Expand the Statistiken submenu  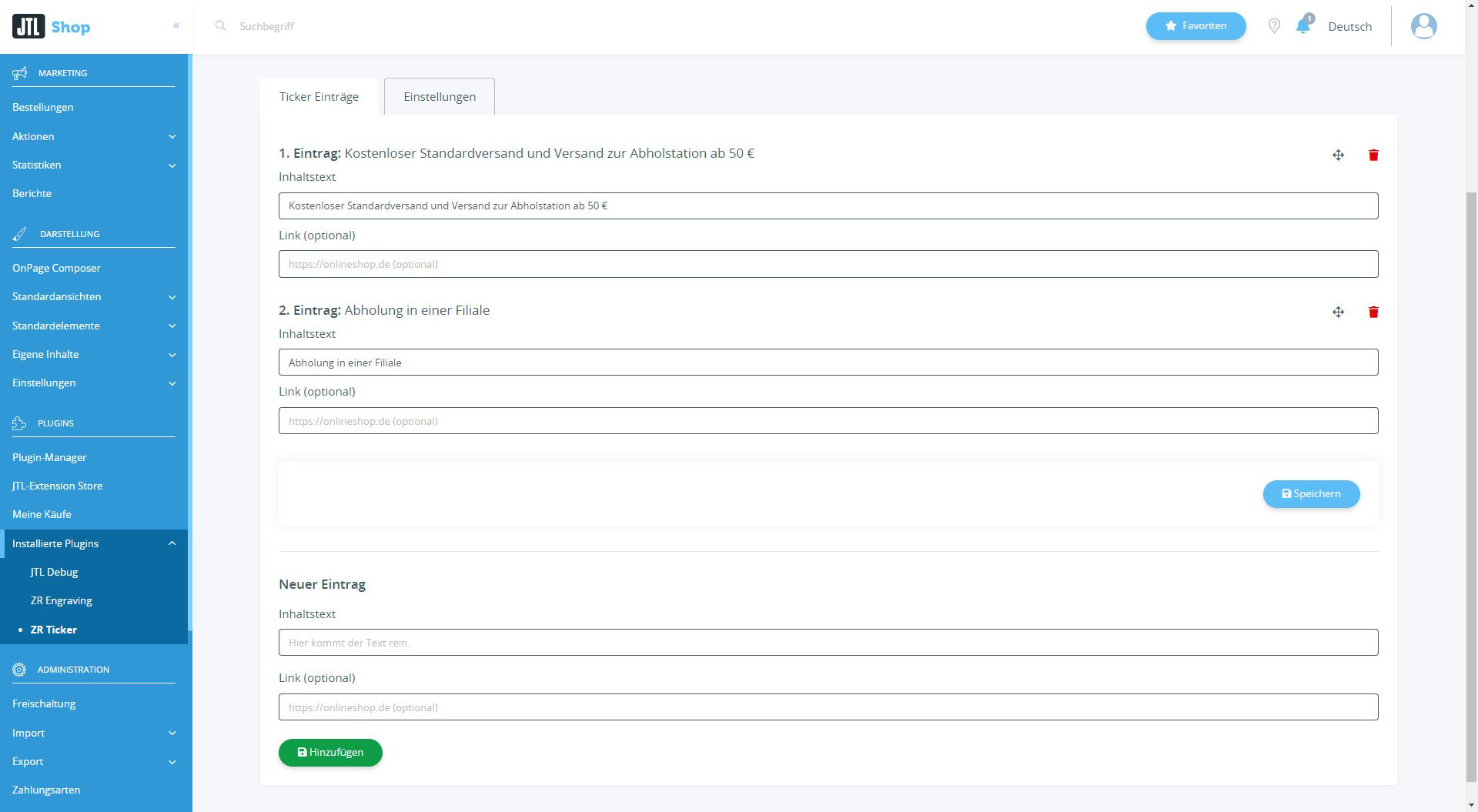[x=94, y=165]
